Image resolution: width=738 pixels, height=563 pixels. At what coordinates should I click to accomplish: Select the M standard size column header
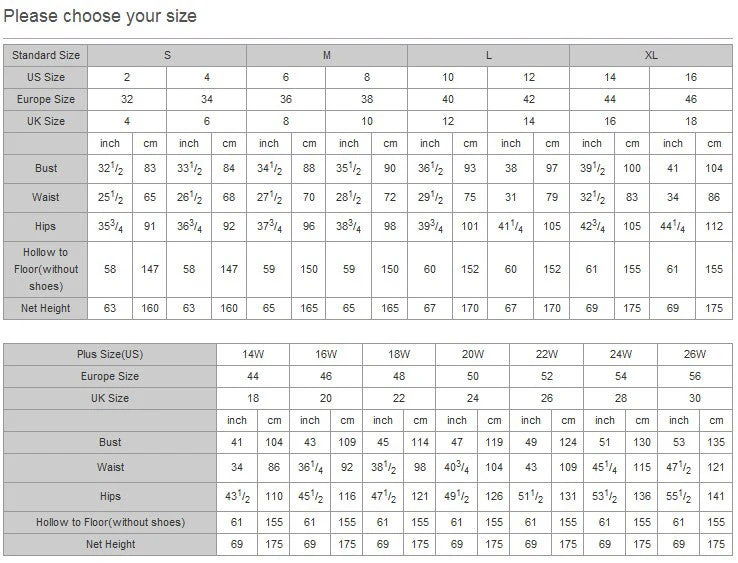327,55
